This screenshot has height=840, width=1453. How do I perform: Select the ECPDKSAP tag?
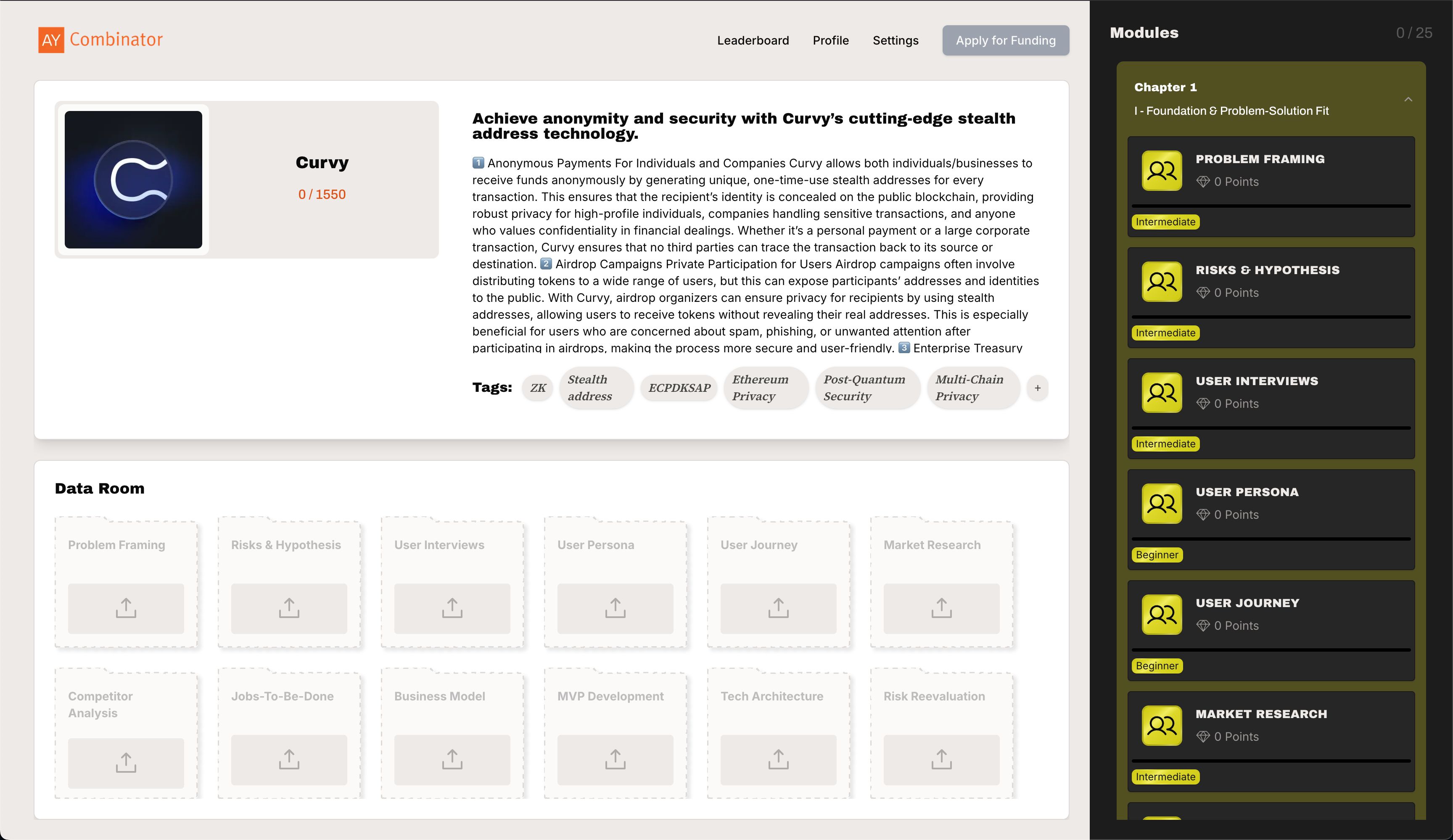(x=679, y=388)
